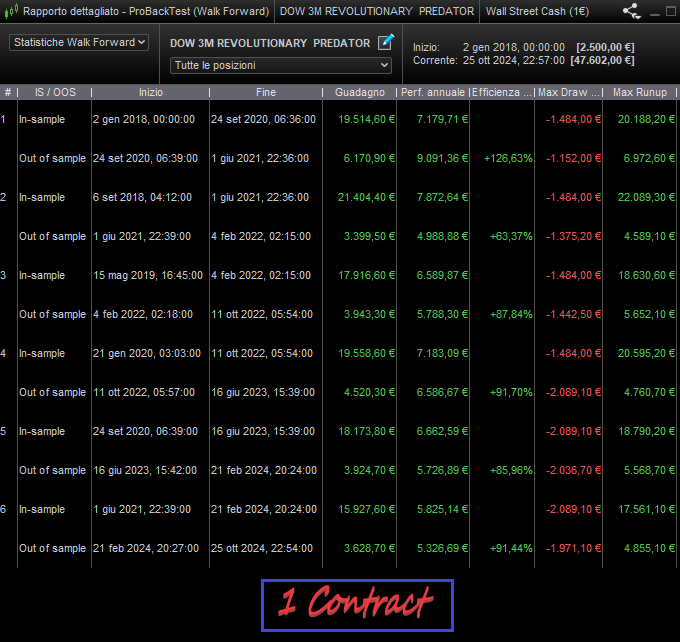Click start date 15 mag 2019, 16:45:00
Image resolution: width=680 pixels, height=642 pixels.
click(148, 275)
